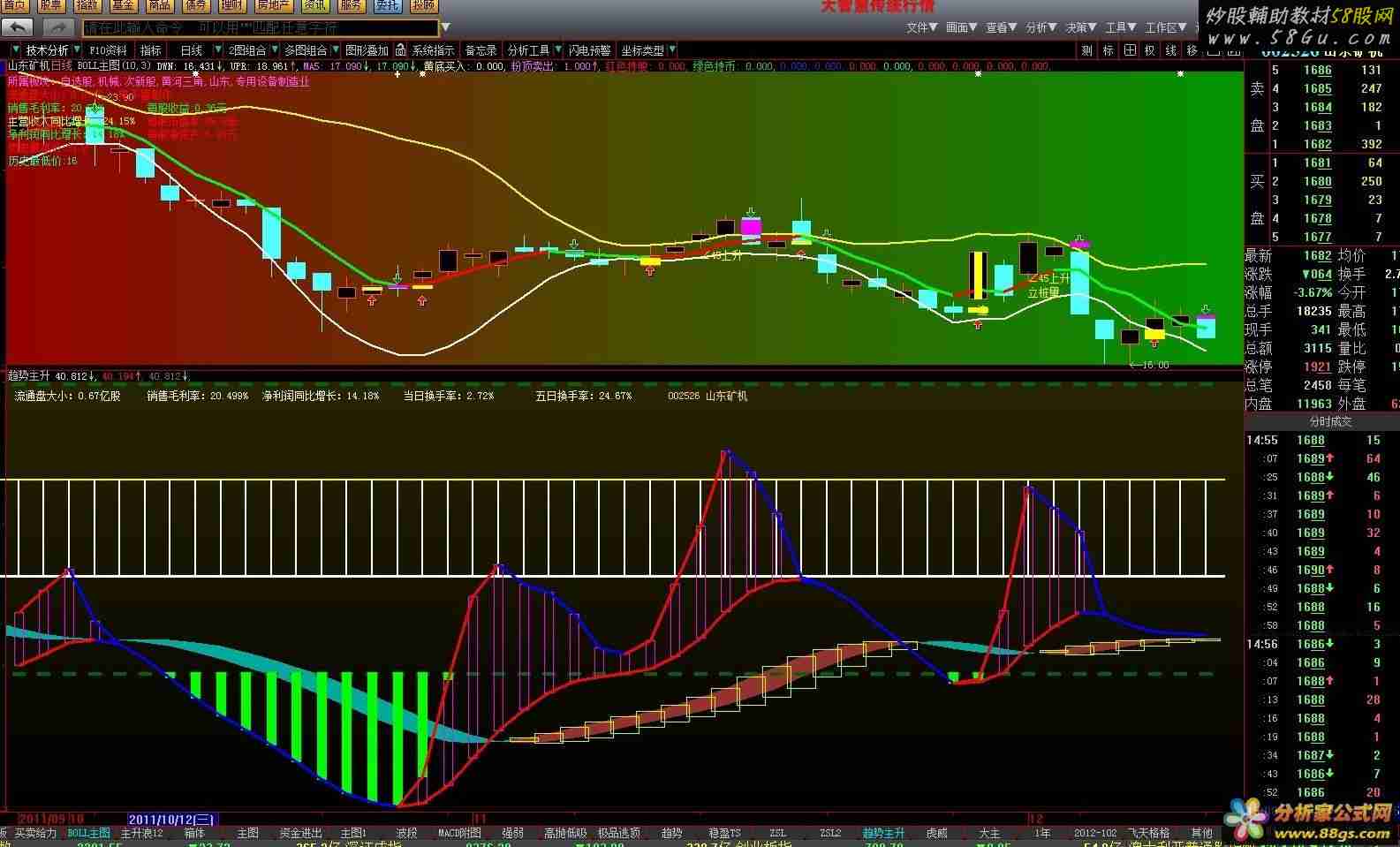This screenshot has width=1400, height=847.
Task: Click the 图形叠加 overlay button
Action: click(367, 50)
